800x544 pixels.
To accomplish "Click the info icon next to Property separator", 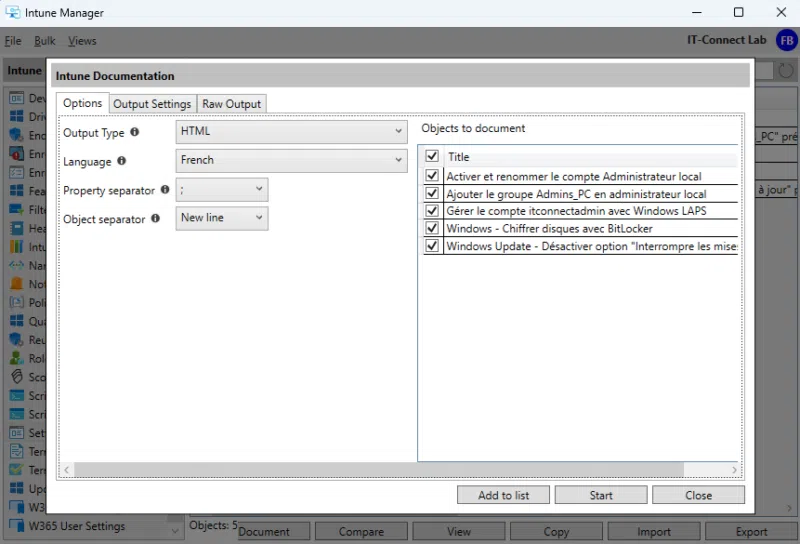I will 165,190.
